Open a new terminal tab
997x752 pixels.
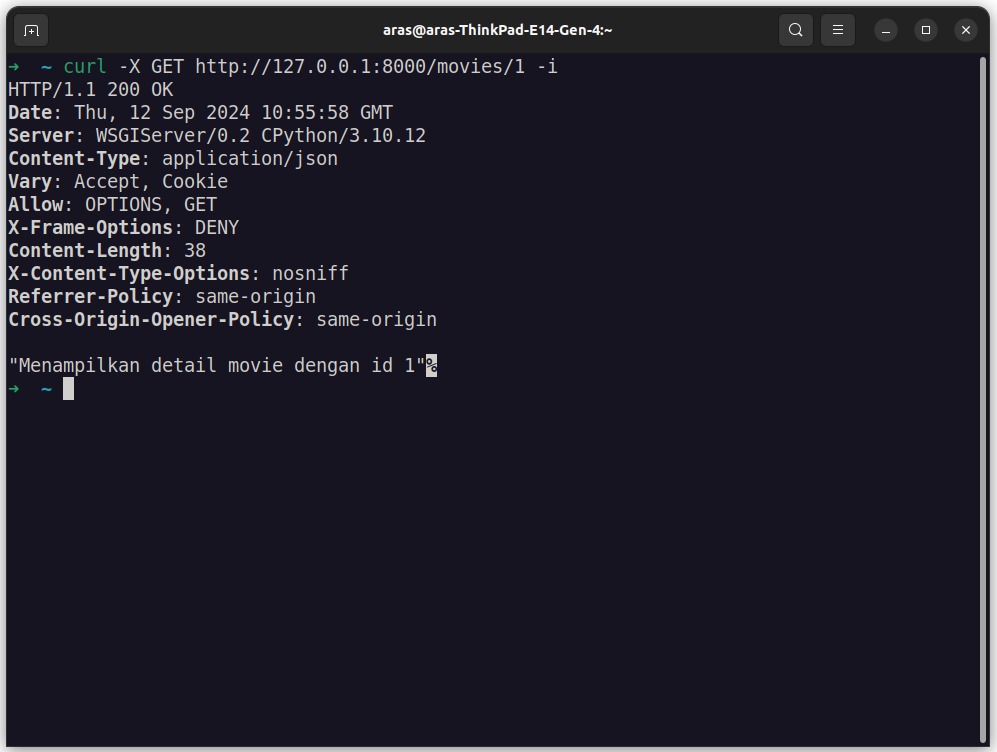click(31, 30)
